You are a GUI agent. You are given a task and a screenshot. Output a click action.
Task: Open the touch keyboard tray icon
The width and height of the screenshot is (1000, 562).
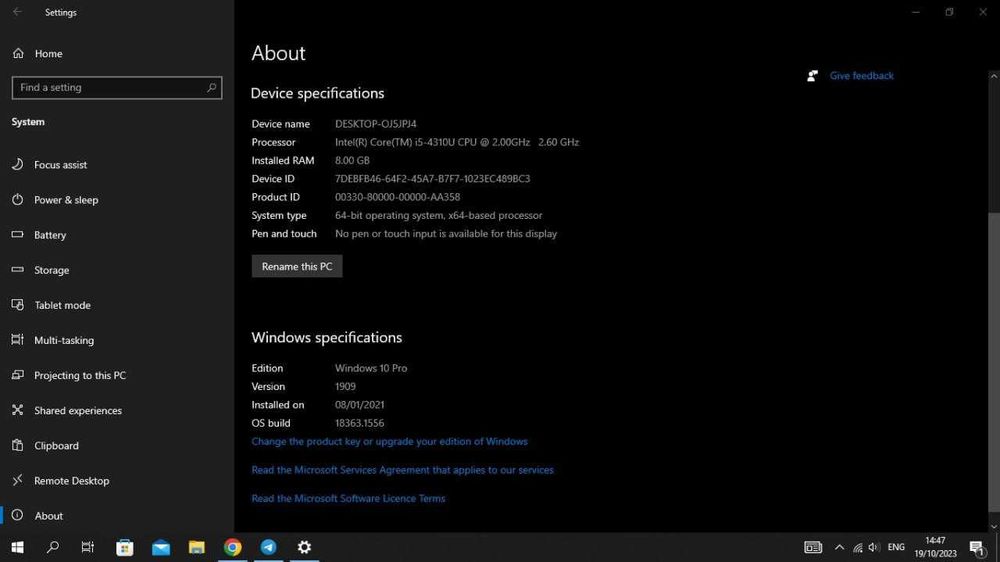(812, 547)
